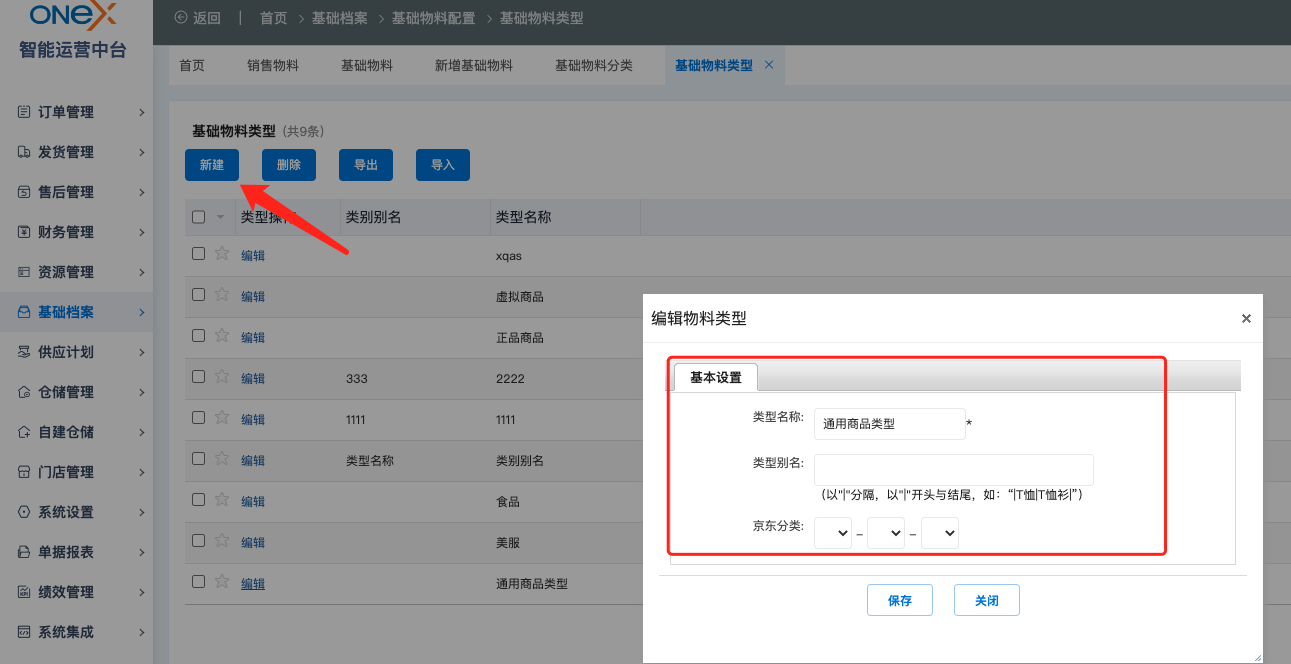Click the 返回 back link
The image size is (1291, 664).
(197, 18)
